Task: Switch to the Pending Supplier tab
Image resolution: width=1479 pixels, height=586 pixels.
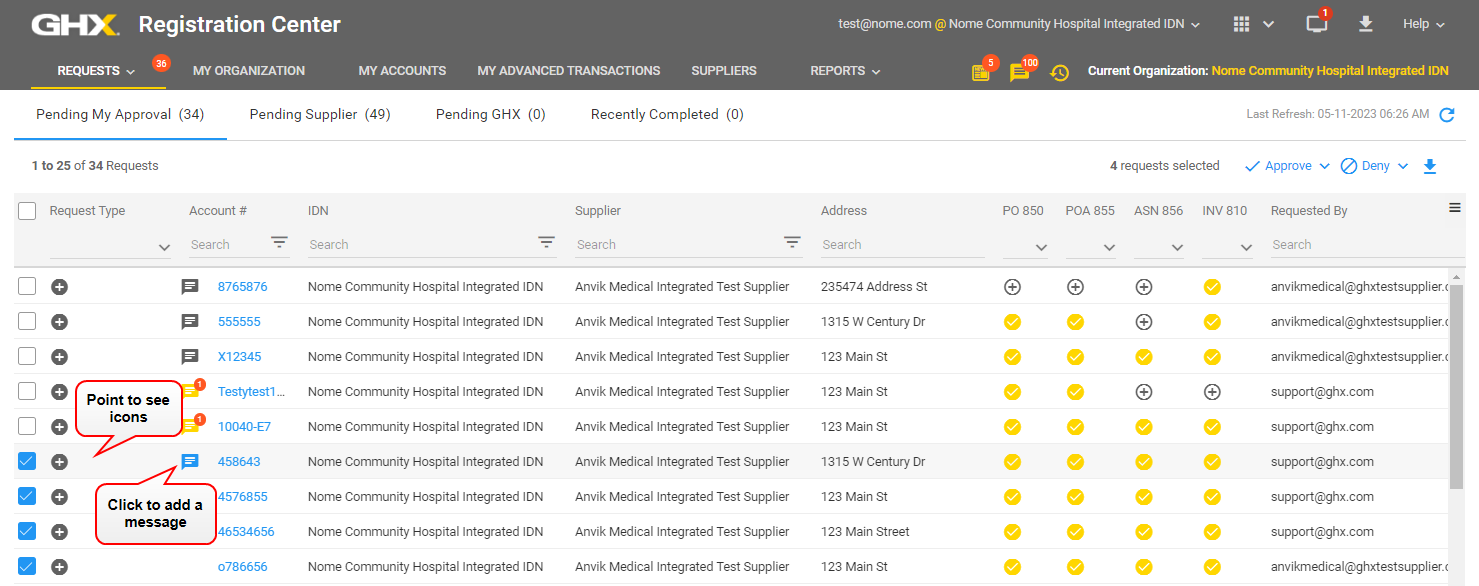Action: pos(320,115)
